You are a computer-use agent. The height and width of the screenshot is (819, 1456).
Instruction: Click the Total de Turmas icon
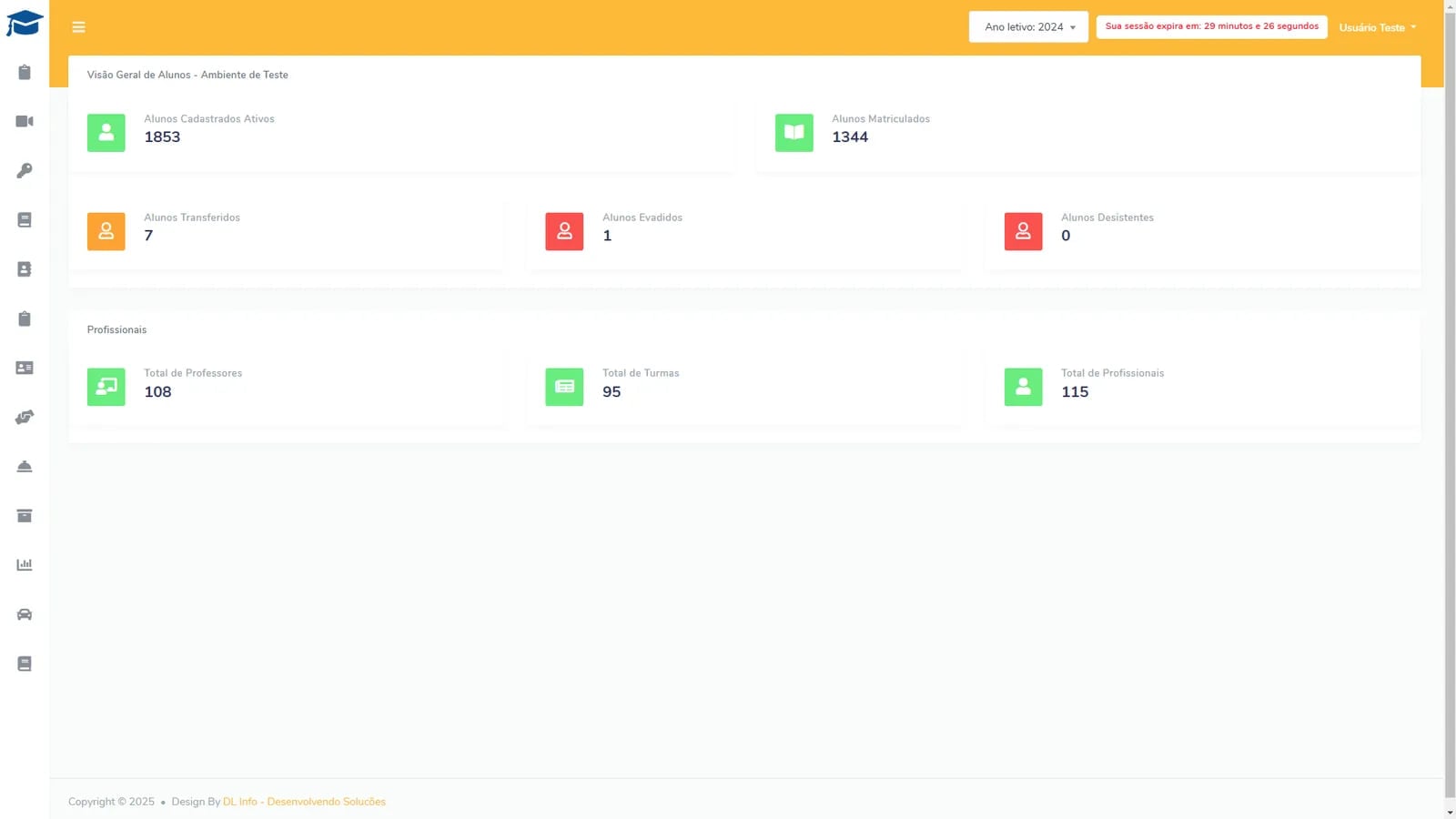click(564, 387)
